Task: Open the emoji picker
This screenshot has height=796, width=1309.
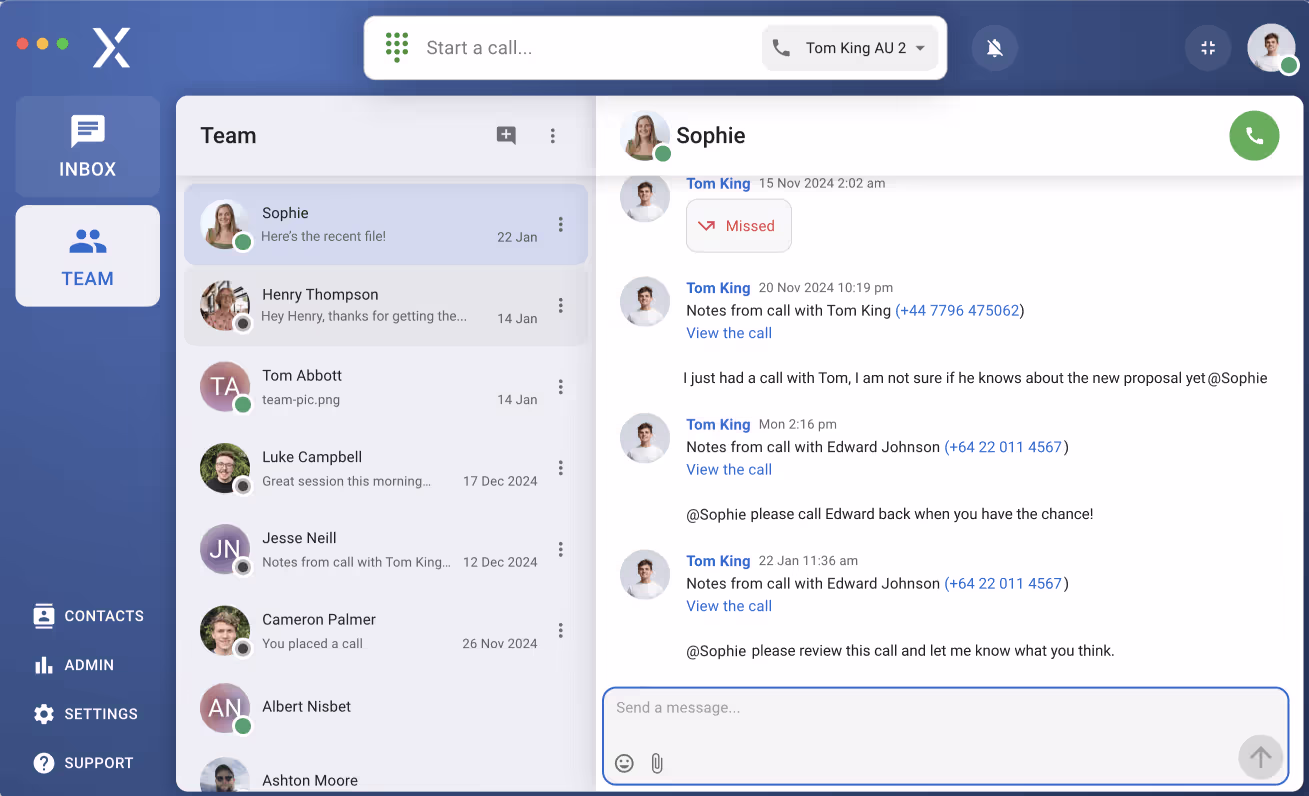Action: point(624,763)
